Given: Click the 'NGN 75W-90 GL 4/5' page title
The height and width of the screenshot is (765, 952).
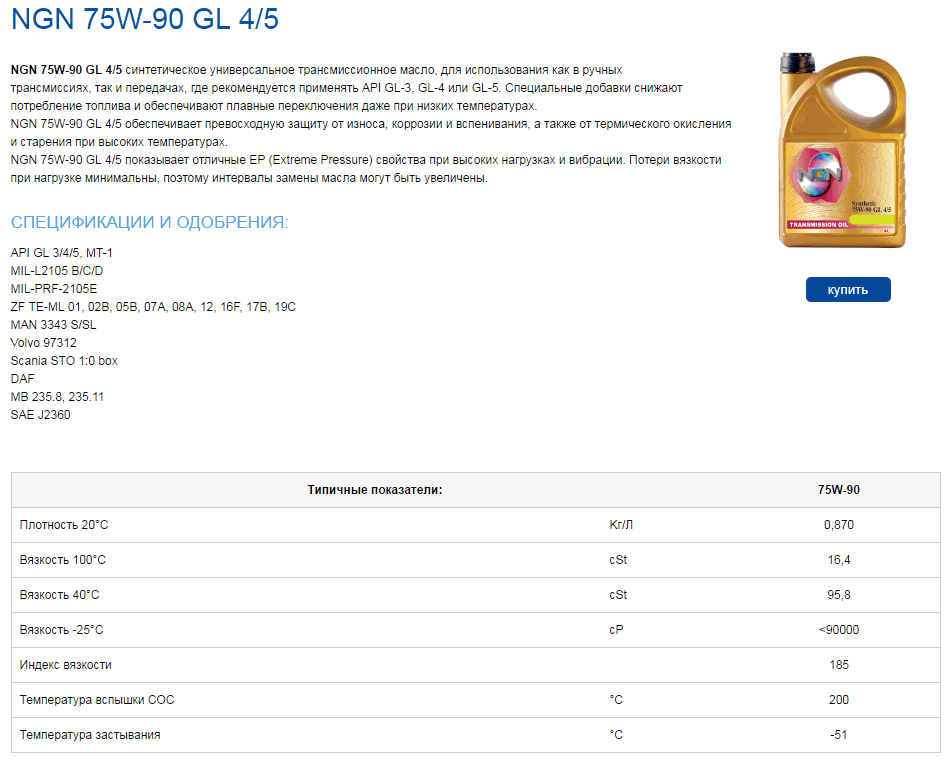Looking at the screenshot, I should [144, 19].
